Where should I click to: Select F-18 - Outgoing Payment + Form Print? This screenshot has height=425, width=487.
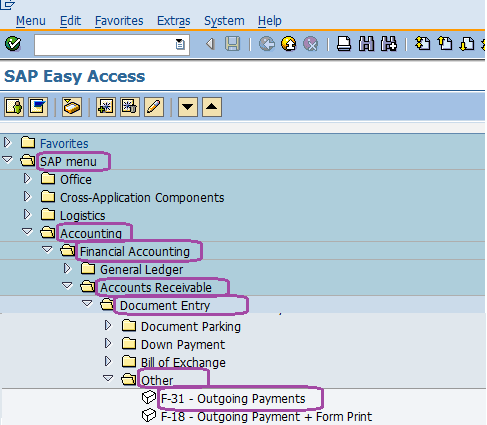tap(266, 416)
